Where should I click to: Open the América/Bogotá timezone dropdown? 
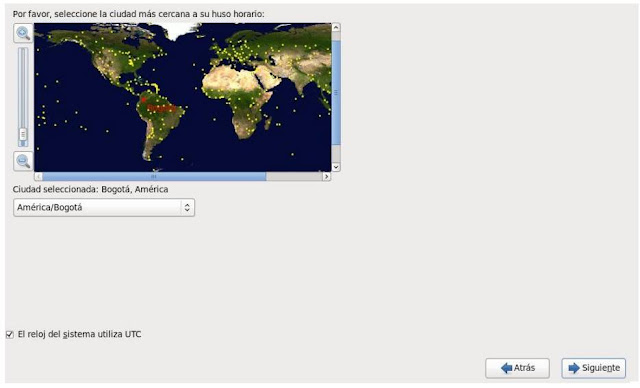104,208
